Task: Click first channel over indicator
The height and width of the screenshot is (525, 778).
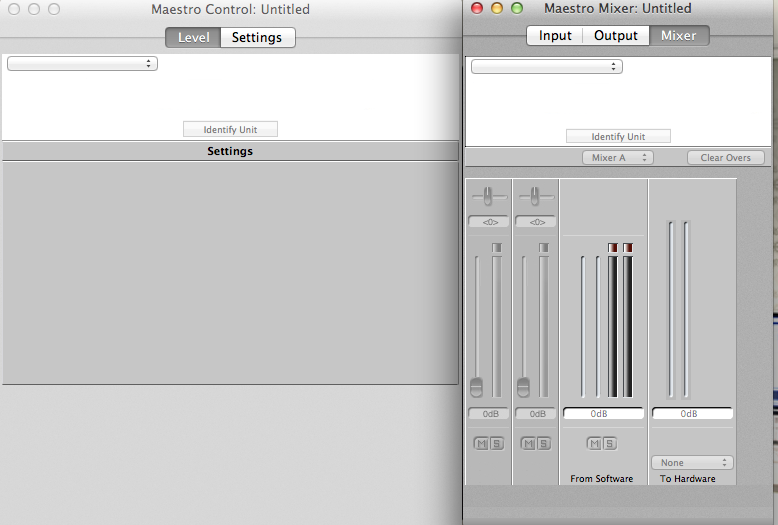Action: coord(497,248)
